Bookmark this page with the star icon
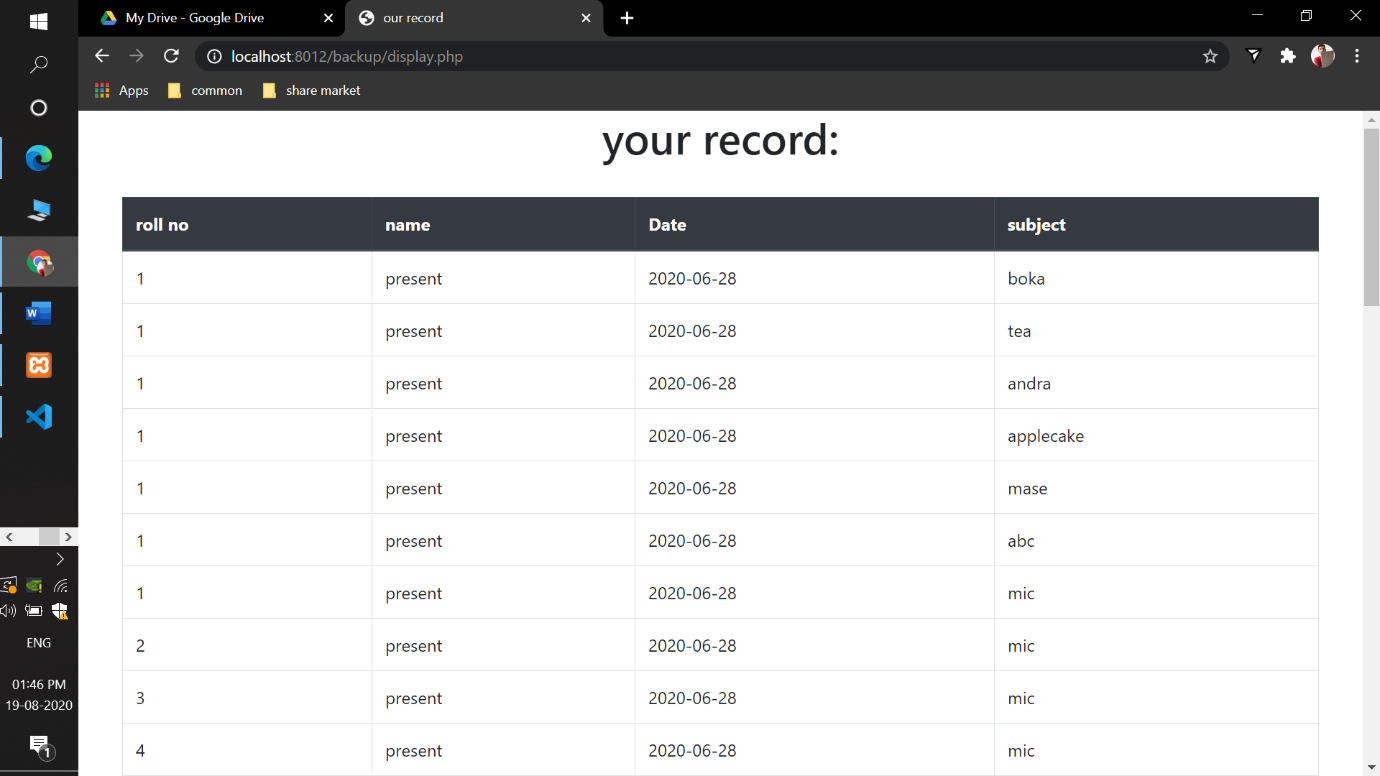The image size is (1380, 776). click(1211, 56)
